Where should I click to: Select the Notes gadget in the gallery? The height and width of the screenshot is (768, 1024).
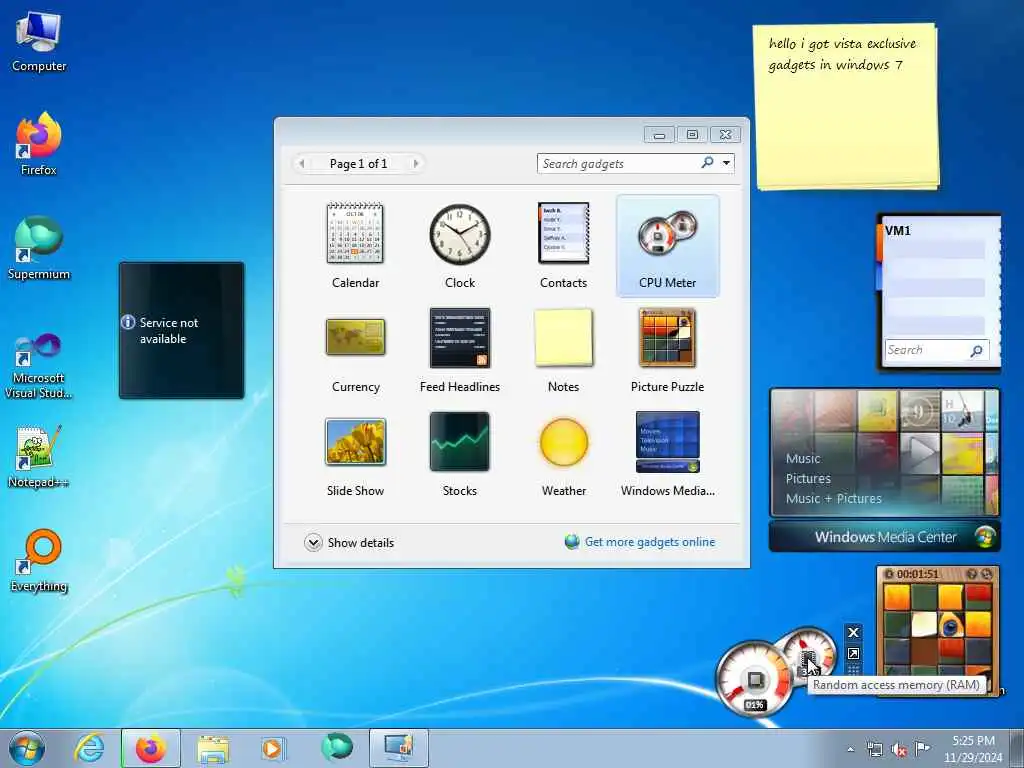tap(564, 350)
